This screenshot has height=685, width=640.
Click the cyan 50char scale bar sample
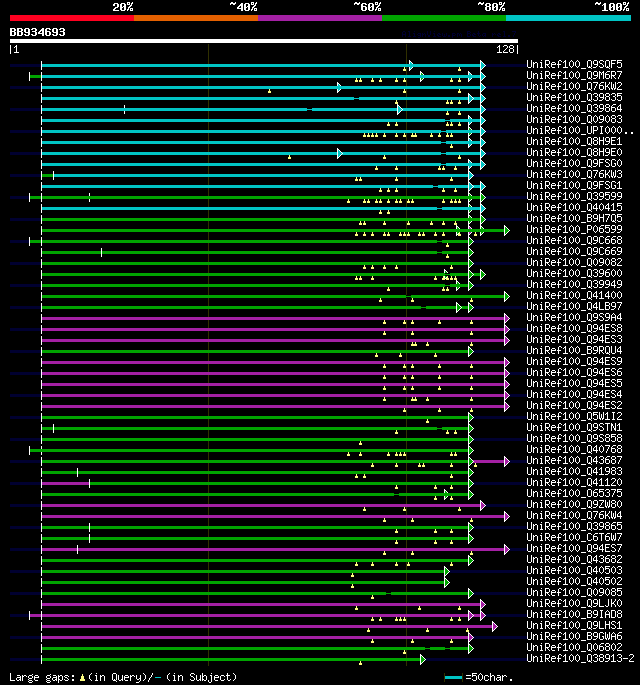pos(453,678)
